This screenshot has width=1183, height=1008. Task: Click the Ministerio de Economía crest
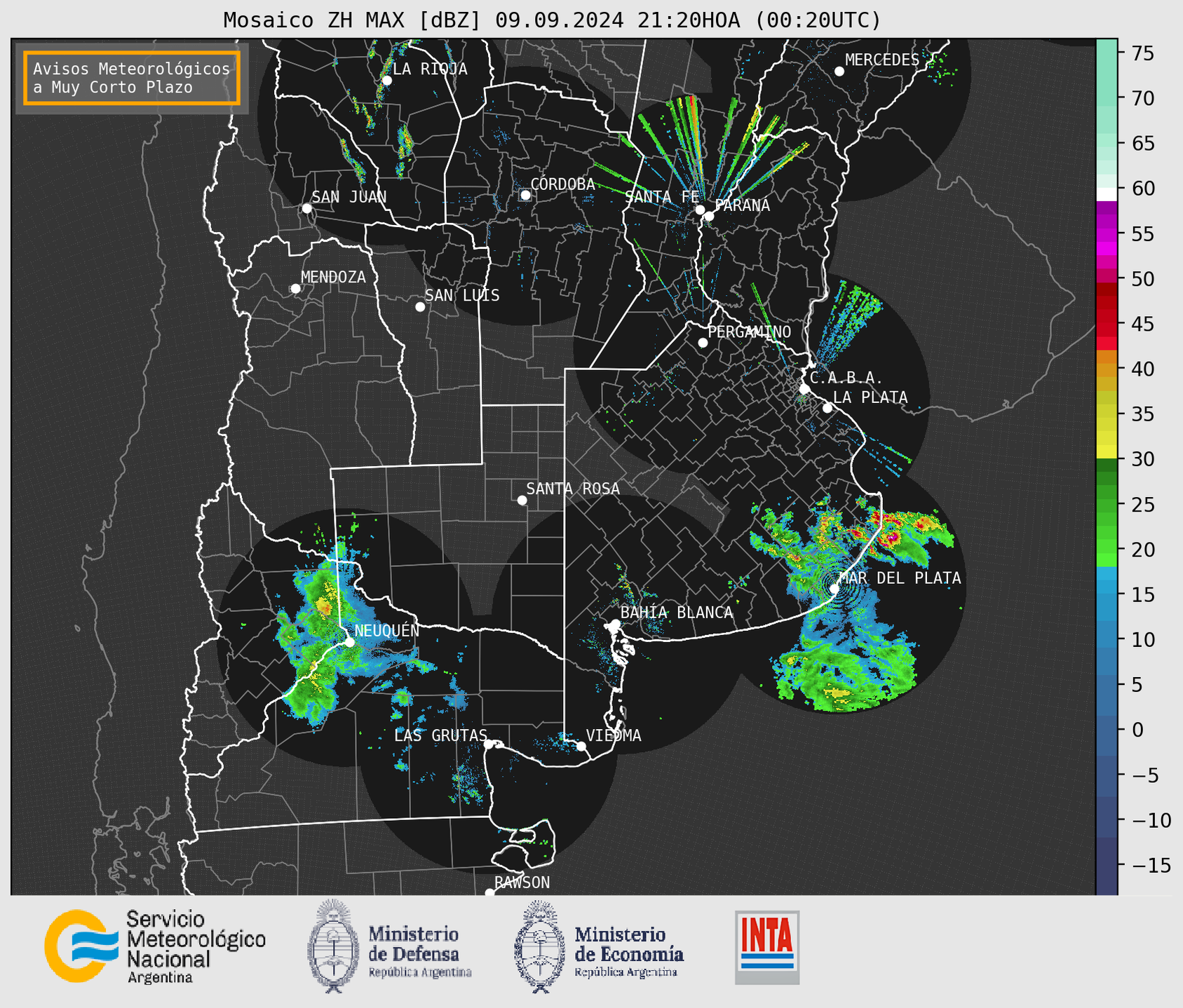pyautogui.click(x=540, y=946)
